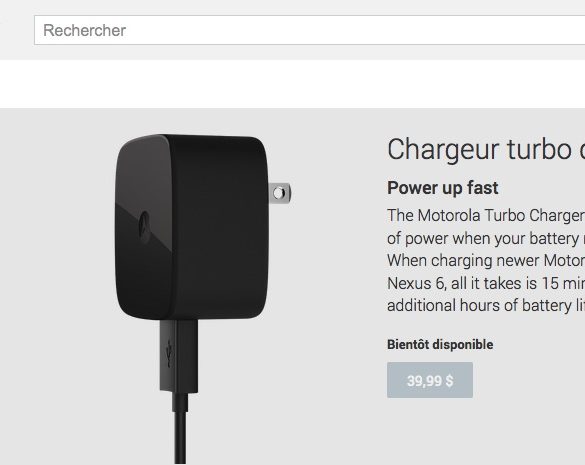Click the Motorola logo on the charger
This screenshot has width=585, height=465.
click(x=144, y=225)
